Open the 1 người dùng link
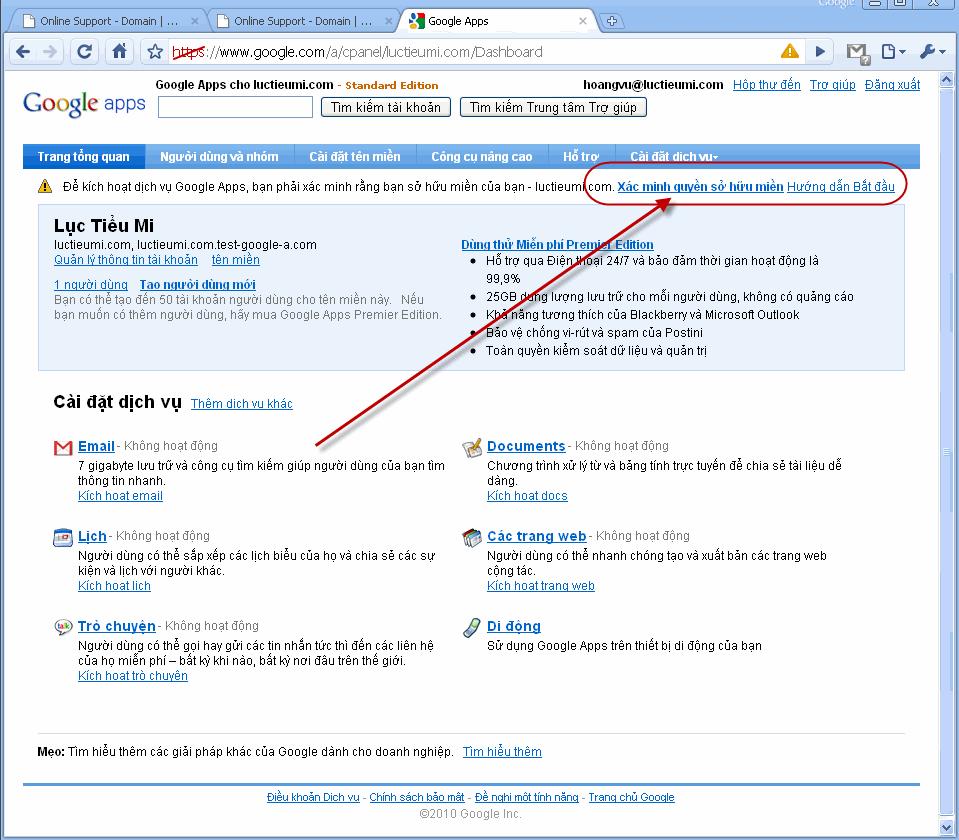 point(91,285)
